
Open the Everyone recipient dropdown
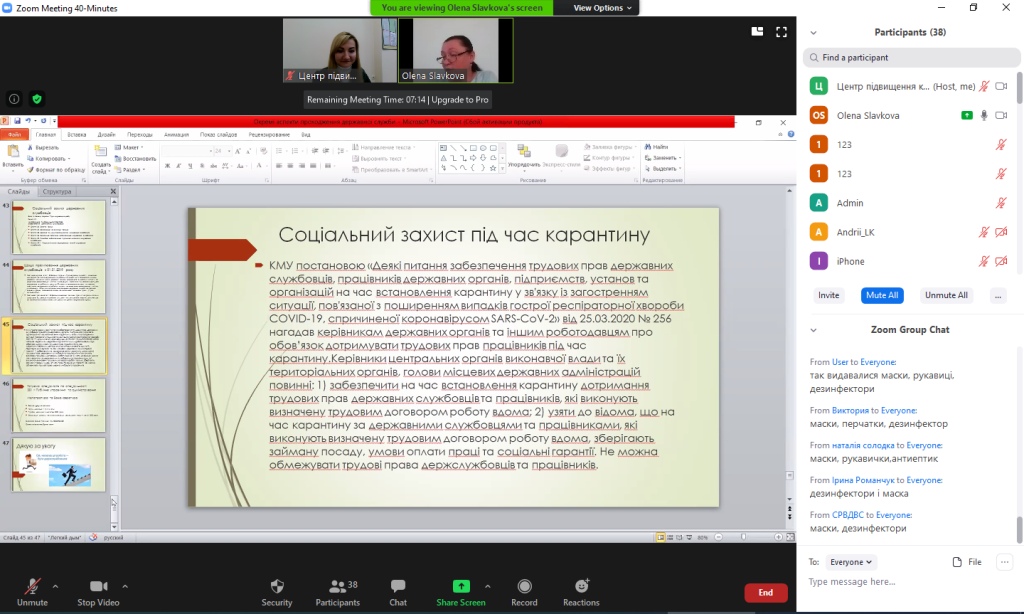[852, 562]
